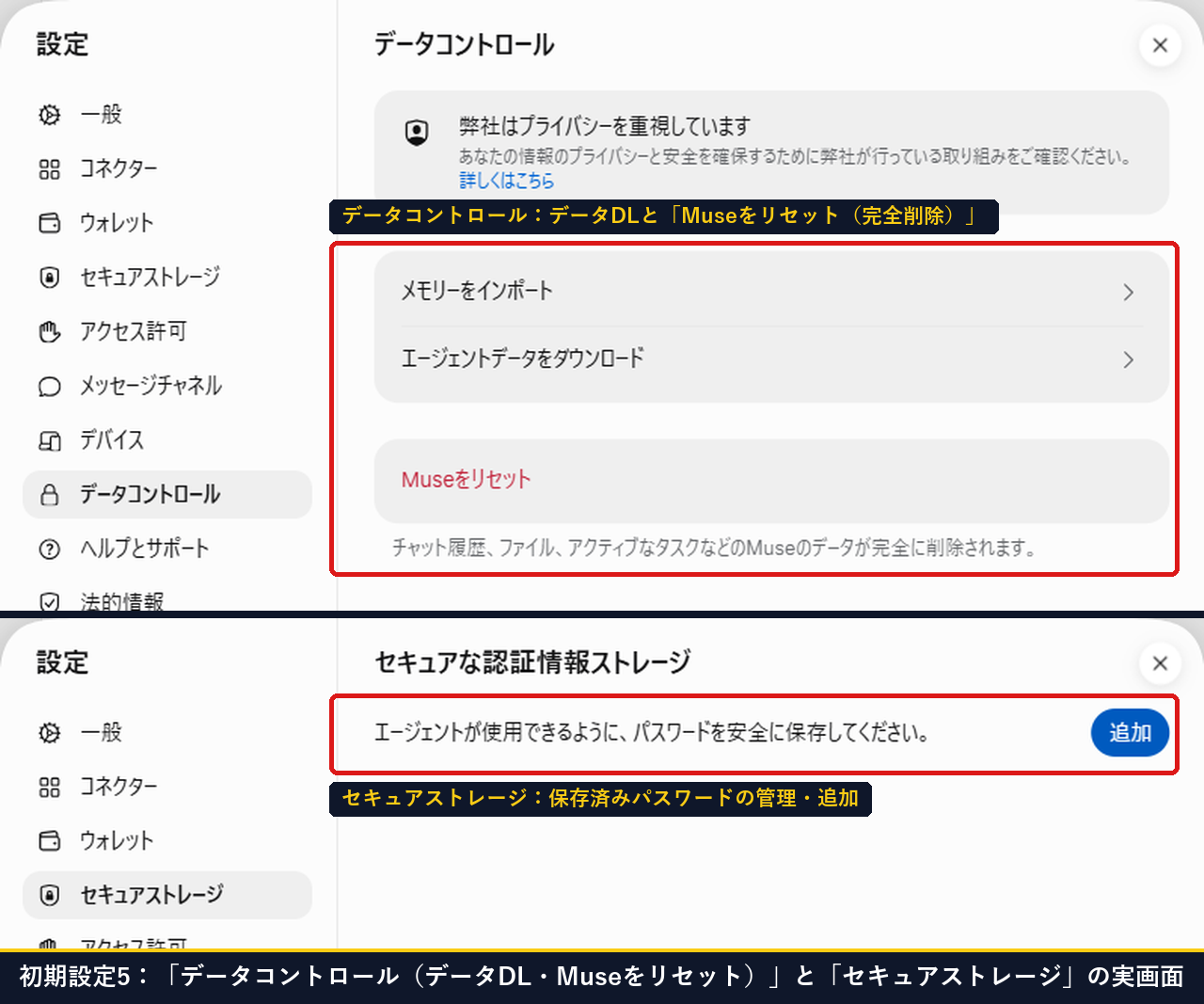1204x1004 pixels.
Task: Select セキュアストレージ in the bottom settings sidebar
Action: point(167,896)
